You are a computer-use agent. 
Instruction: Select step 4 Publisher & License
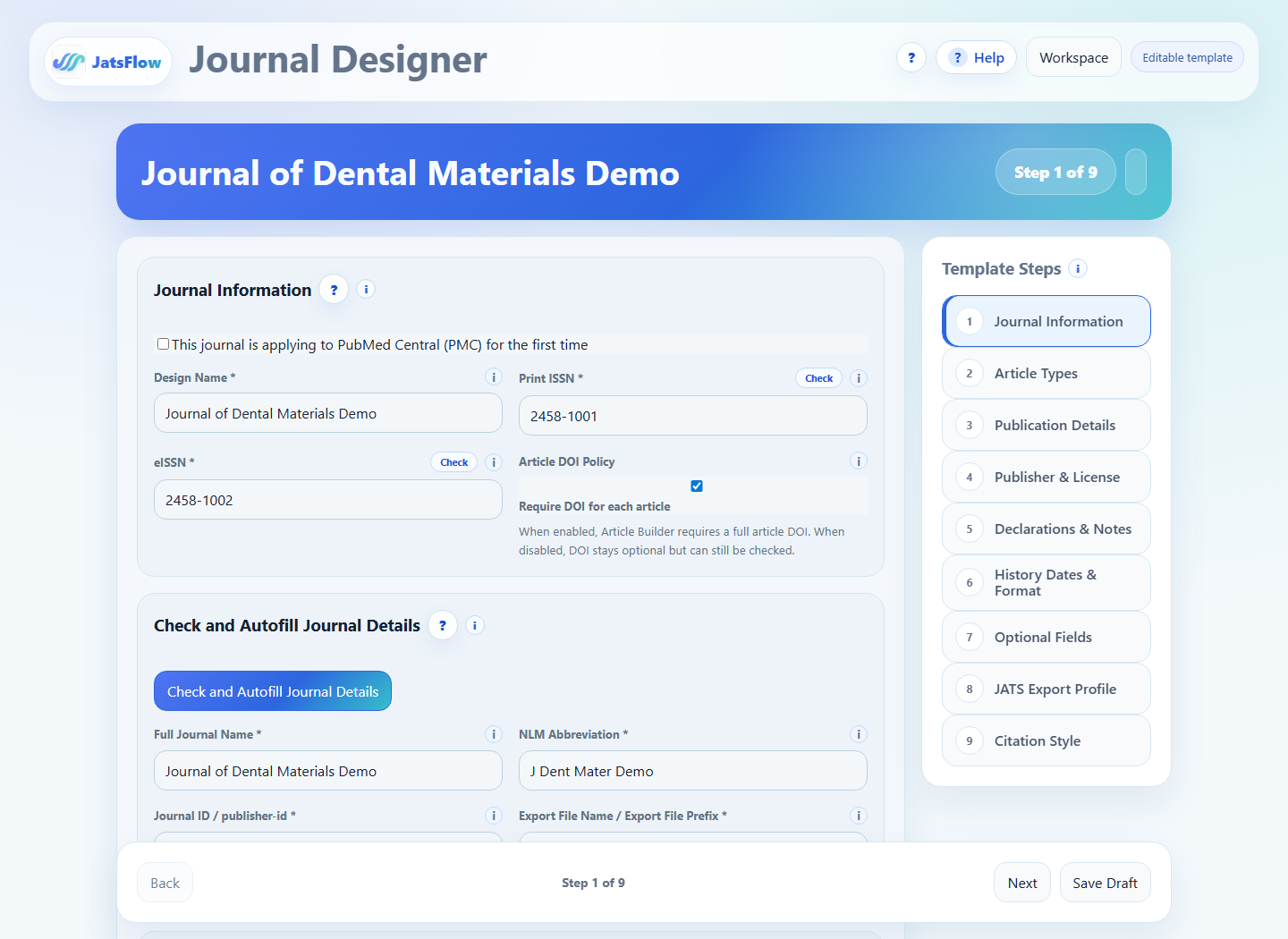[x=1046, y=477]
